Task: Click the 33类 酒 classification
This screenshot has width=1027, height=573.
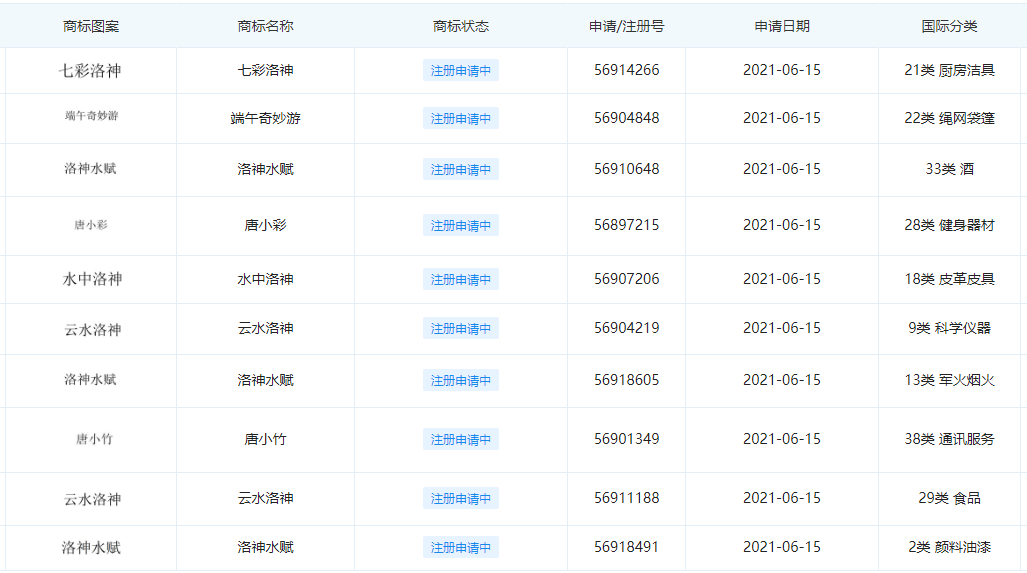Action: [x=949, y=169]
